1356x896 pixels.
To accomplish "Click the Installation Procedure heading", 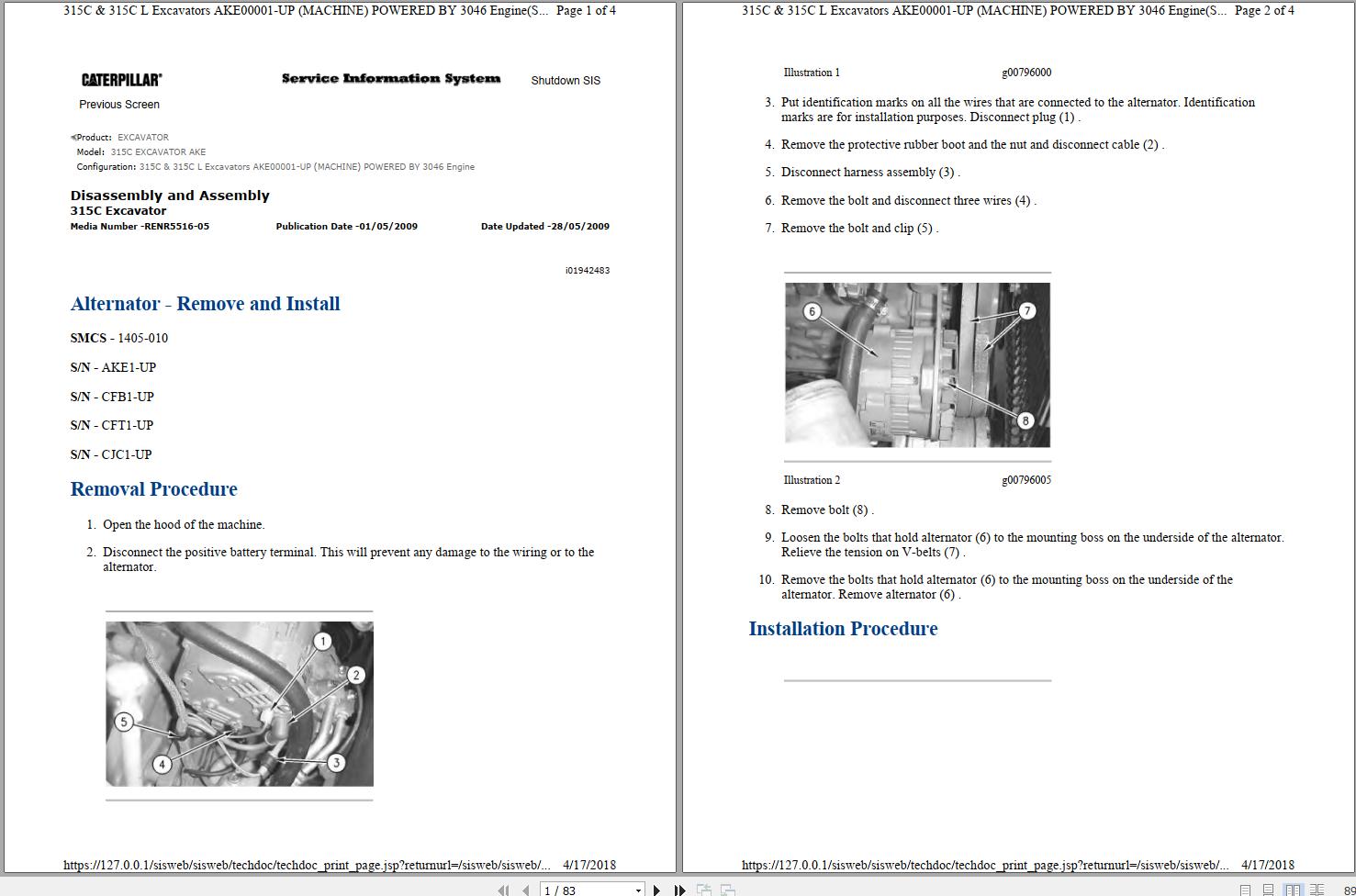I will click(x=843, y=628).
